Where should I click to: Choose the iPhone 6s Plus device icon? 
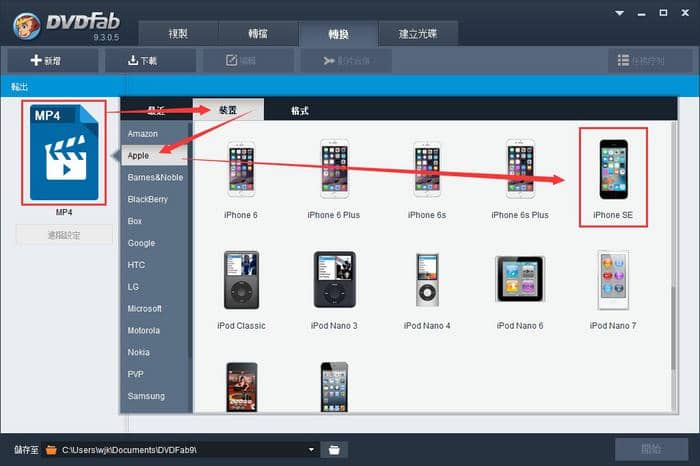click(520, 169)
